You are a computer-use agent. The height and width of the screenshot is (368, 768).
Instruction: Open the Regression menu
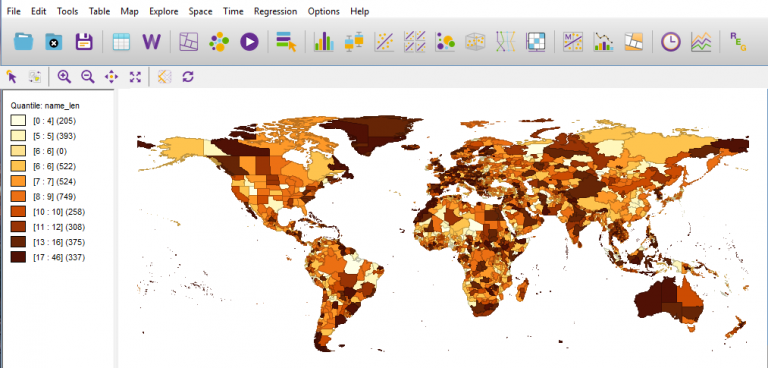[x=275, y=11]
